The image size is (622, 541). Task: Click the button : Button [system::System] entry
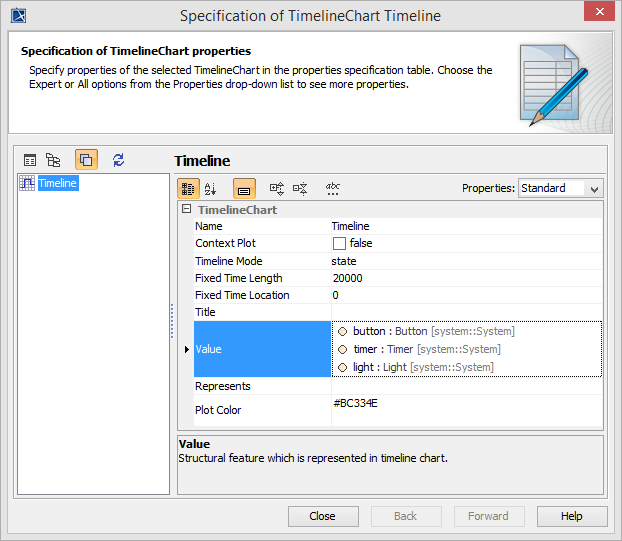click(434, 331)
